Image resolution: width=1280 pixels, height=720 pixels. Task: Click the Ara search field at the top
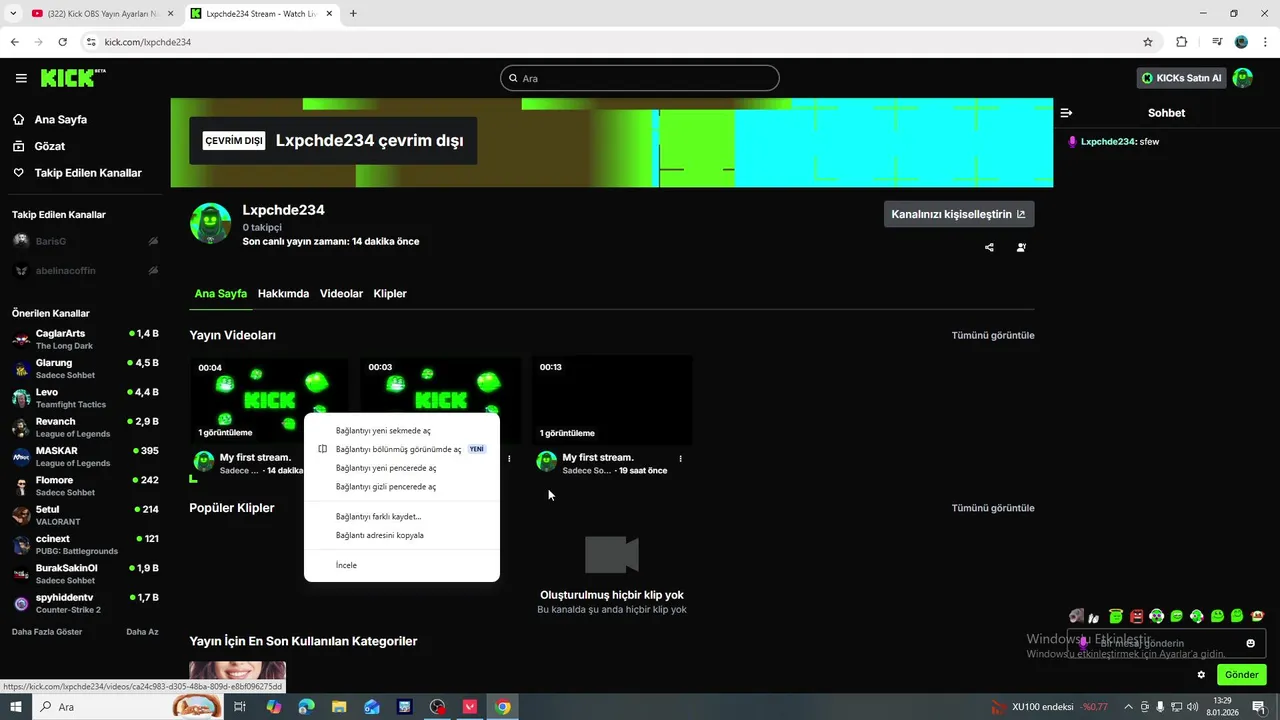tap(640, 78)
